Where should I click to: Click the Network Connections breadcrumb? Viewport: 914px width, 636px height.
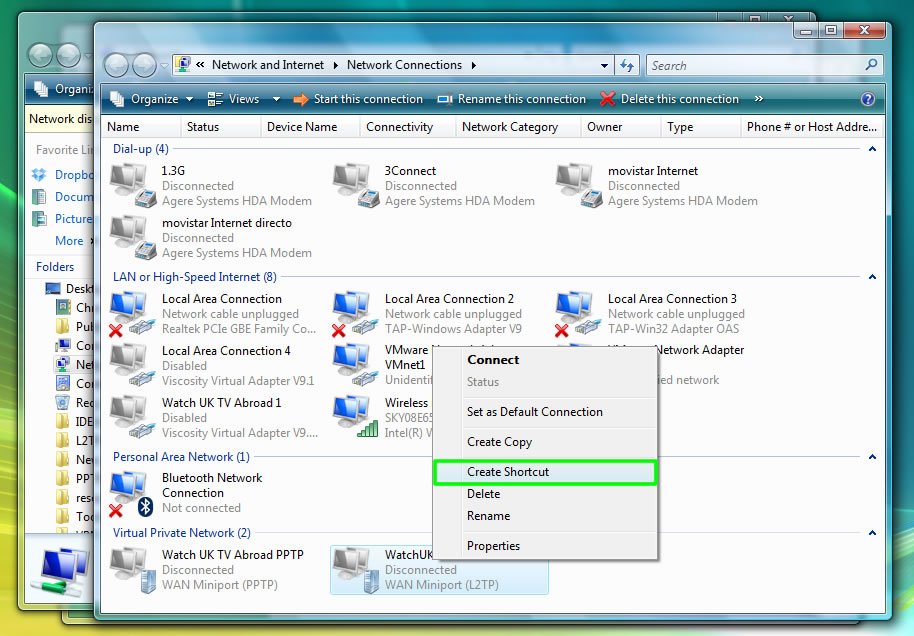(405, 65)
